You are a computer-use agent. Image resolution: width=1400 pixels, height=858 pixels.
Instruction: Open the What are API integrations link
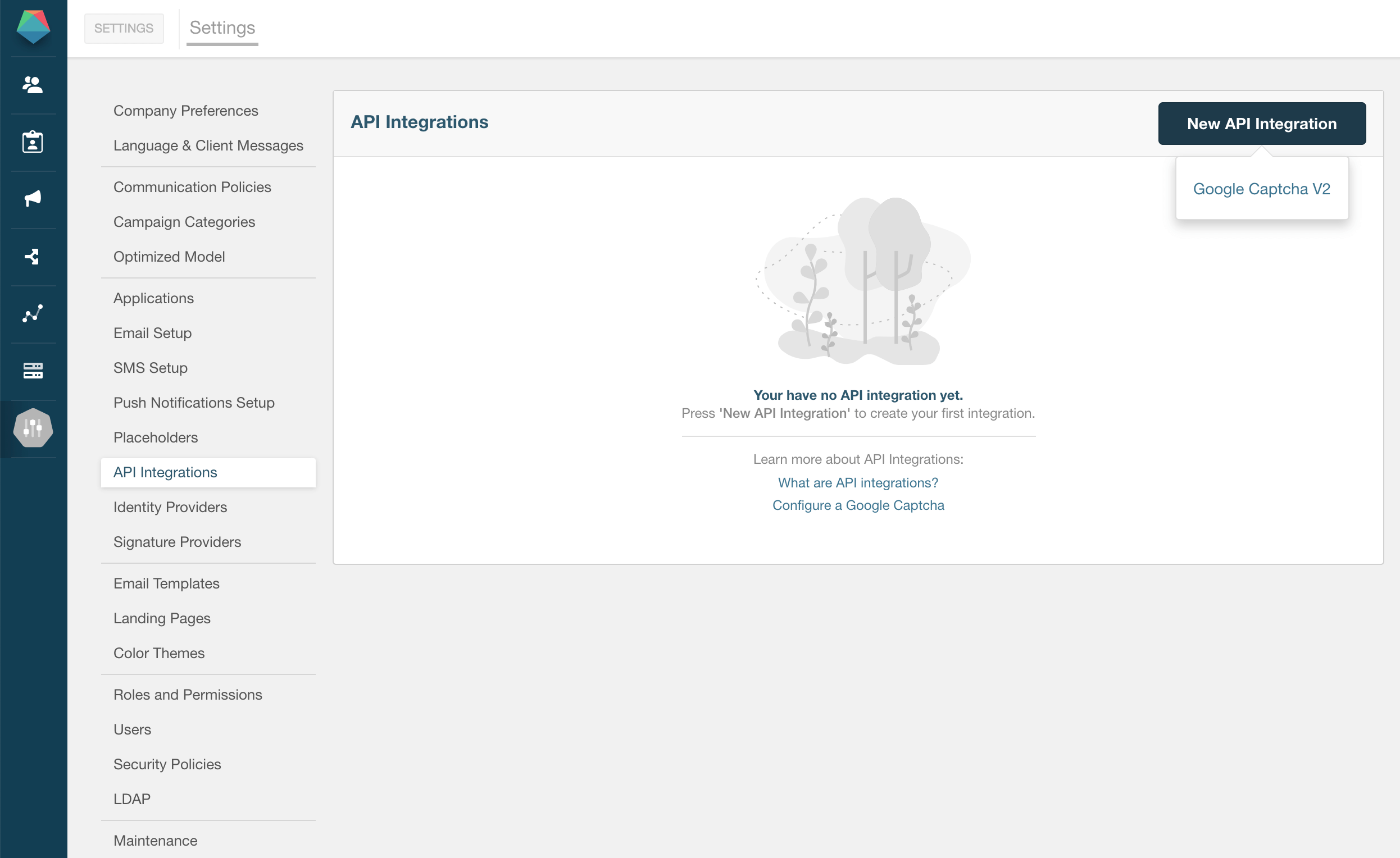coord(858,483)
